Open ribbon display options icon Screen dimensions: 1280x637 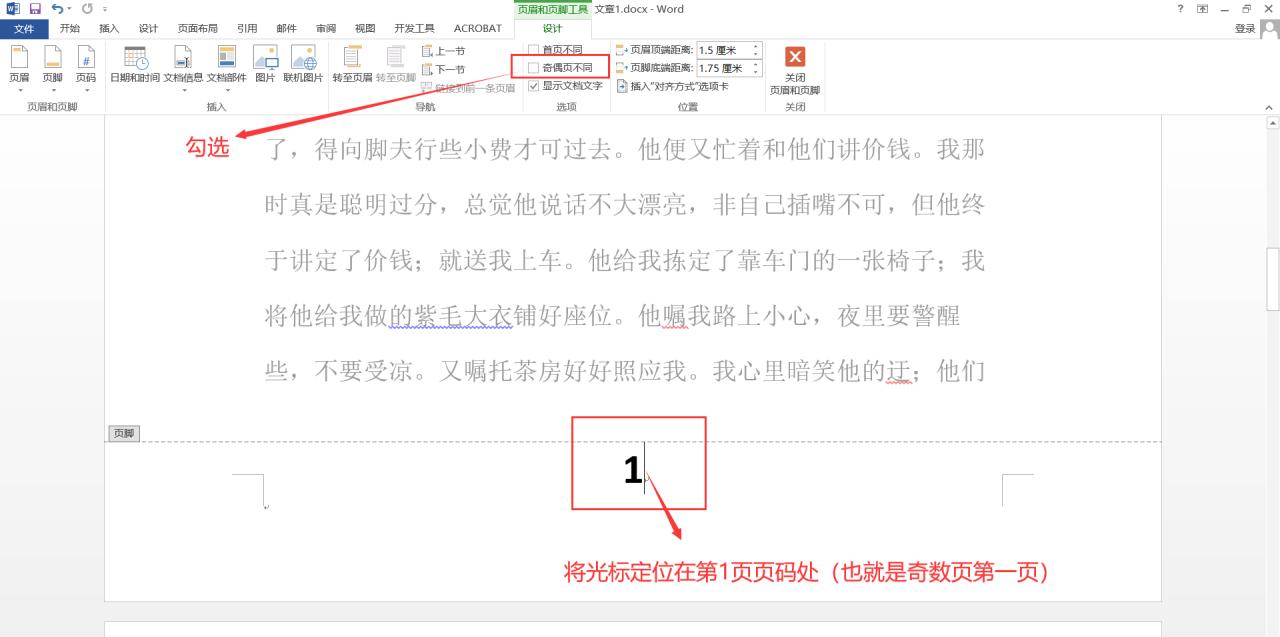click(1203, 8)
